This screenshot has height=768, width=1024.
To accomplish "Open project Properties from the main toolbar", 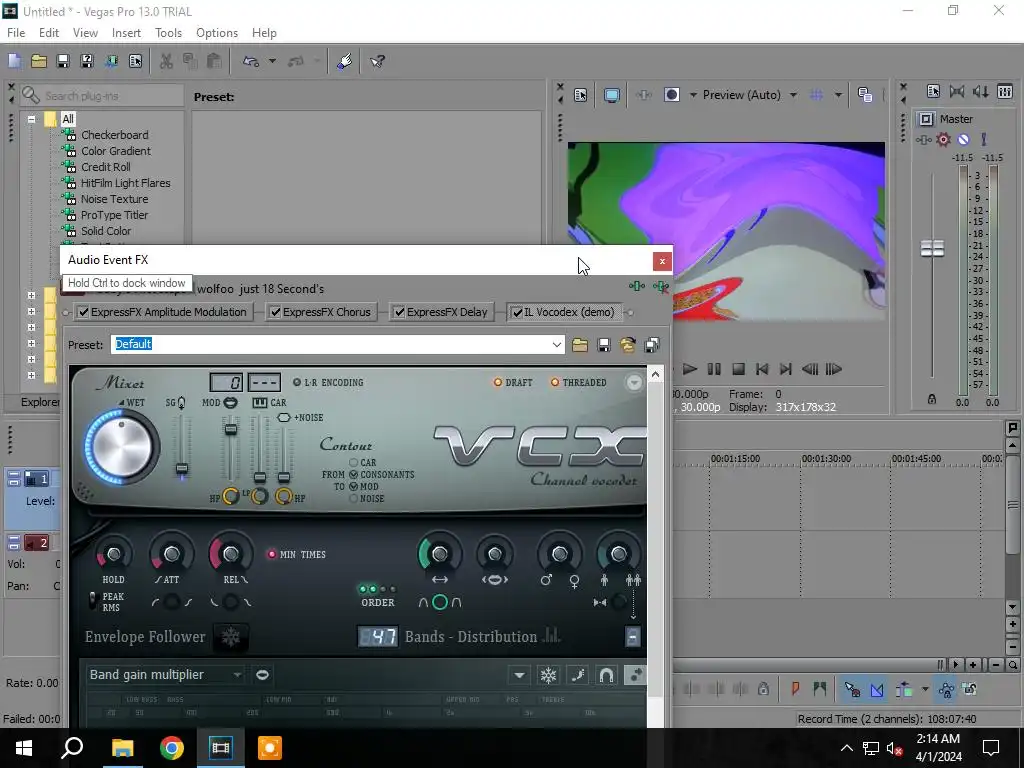I will click(x=135, y=61).
